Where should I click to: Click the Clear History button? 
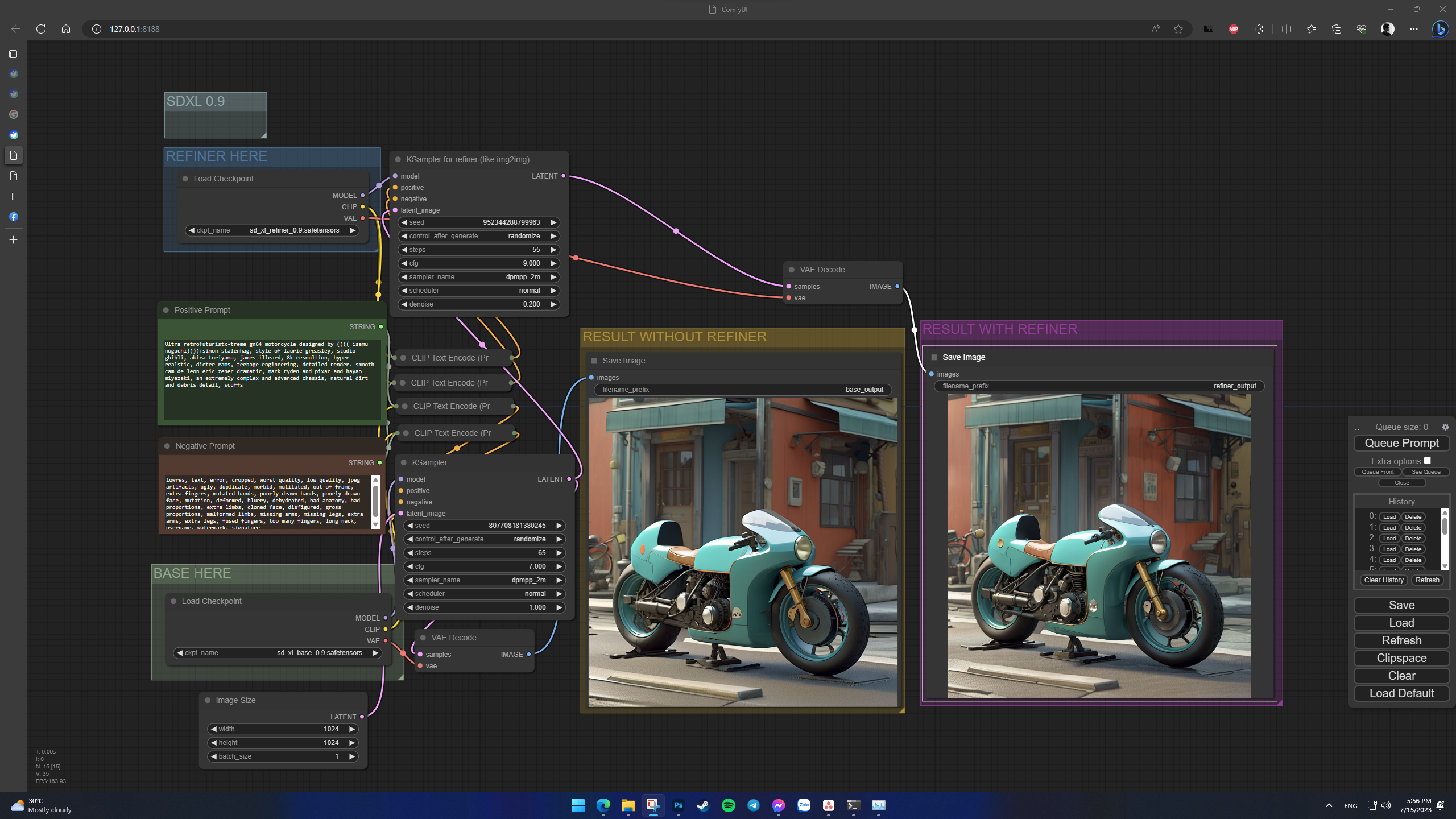pyautogui.click(x=1384, y=580)
